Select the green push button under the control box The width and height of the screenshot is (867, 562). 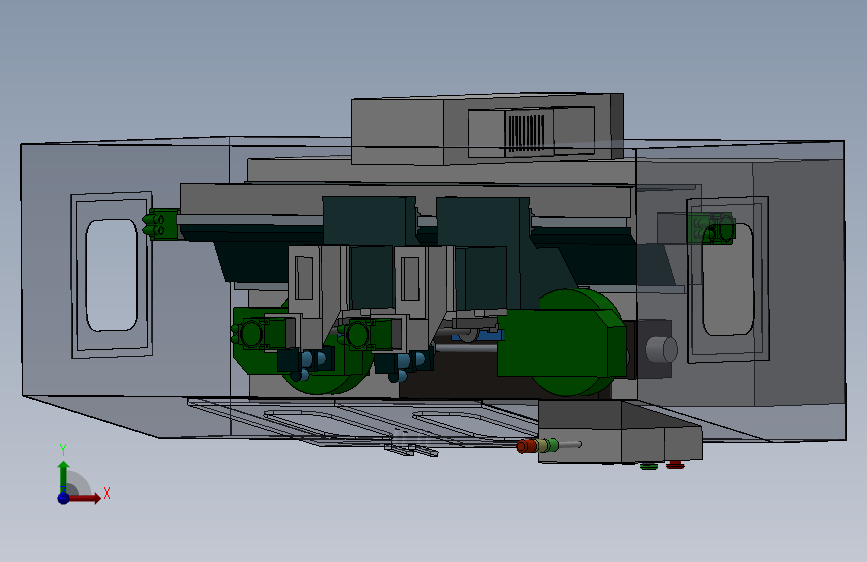coord(649,466)
